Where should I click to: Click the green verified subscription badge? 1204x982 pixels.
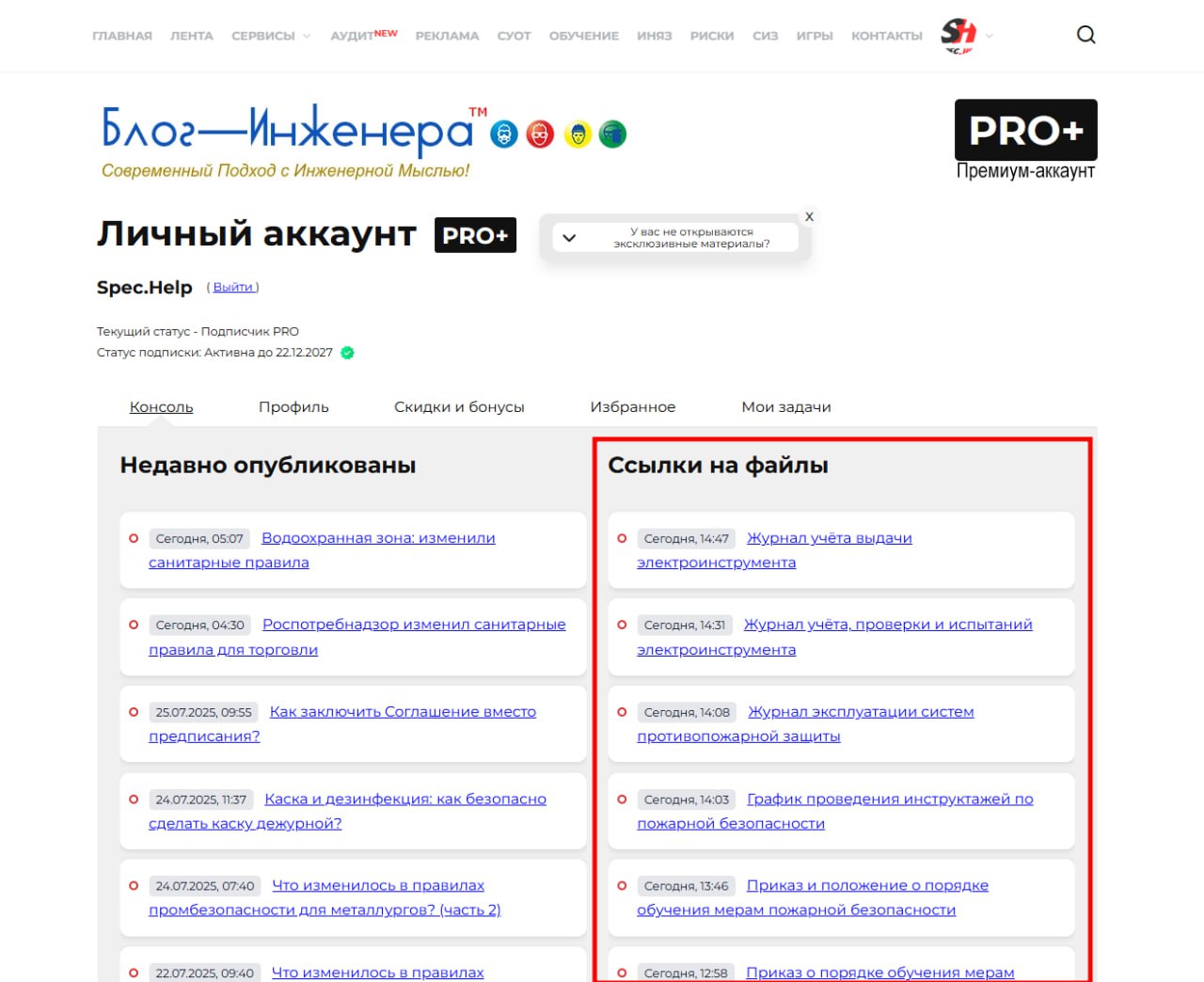point(347,353)
